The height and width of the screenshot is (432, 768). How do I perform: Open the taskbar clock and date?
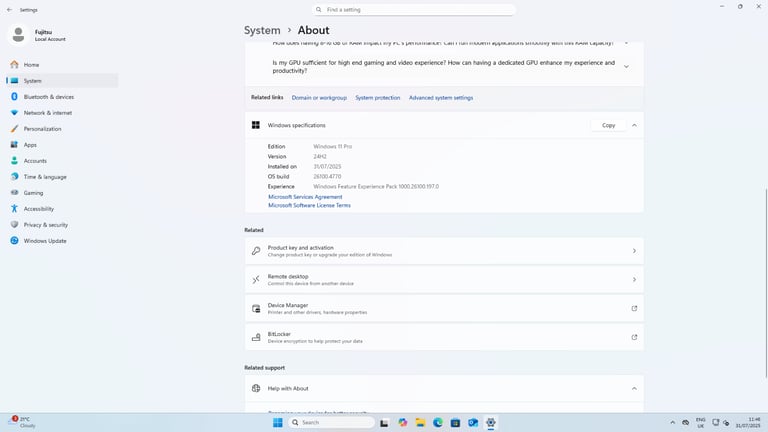pos(748,423)
